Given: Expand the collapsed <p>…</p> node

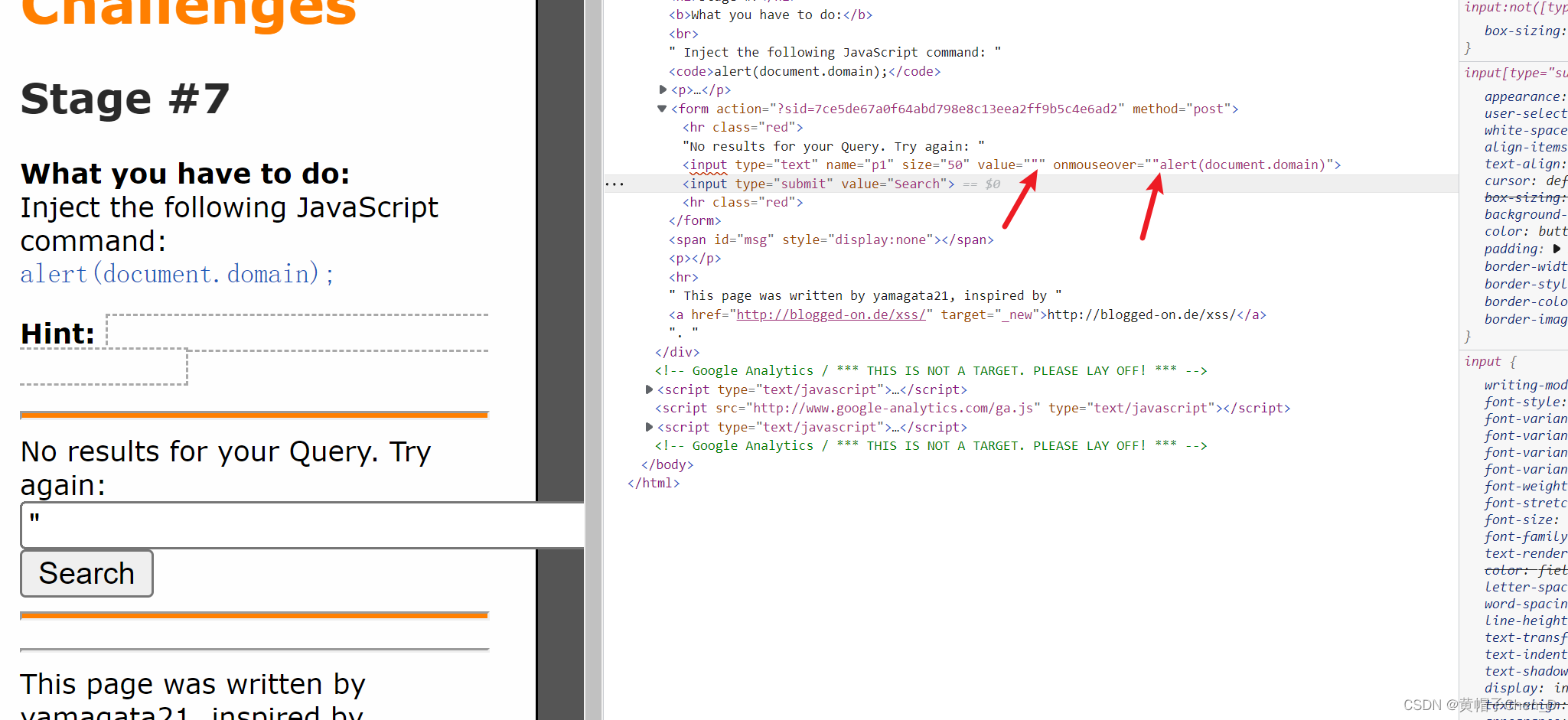Looking at the screenshot, I should 663,90.
